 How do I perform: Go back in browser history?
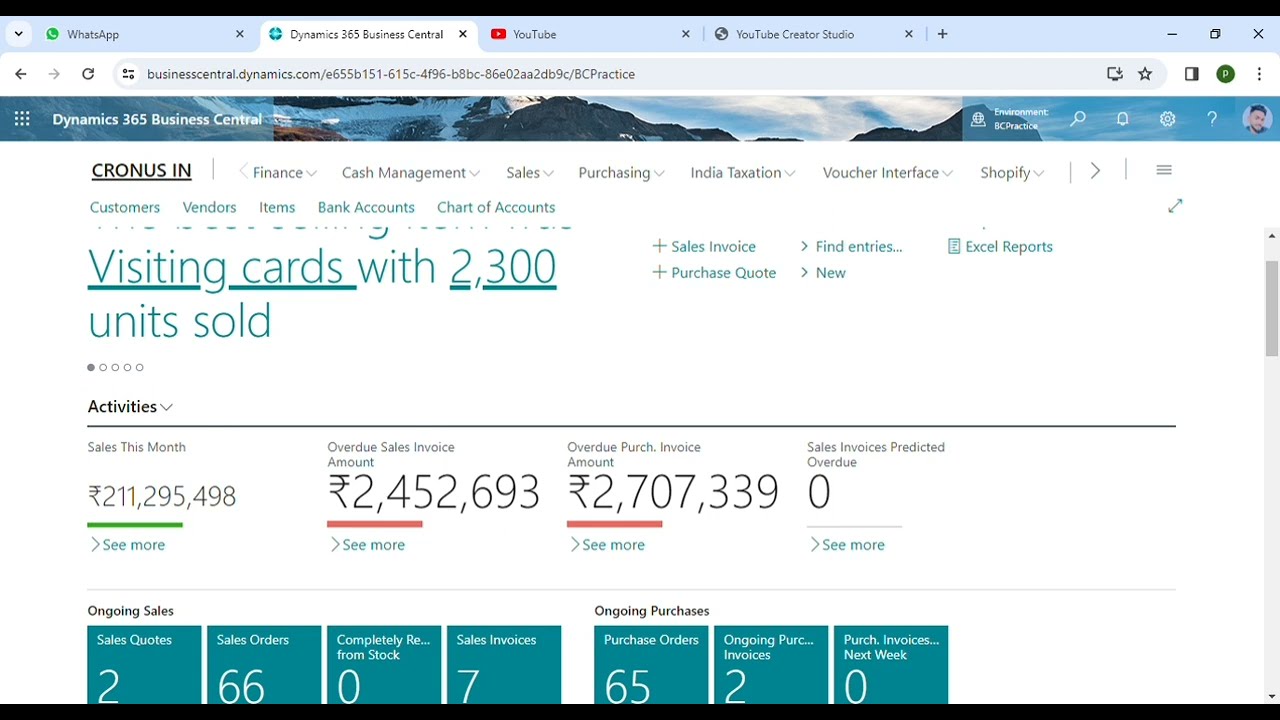coord(21,74)
